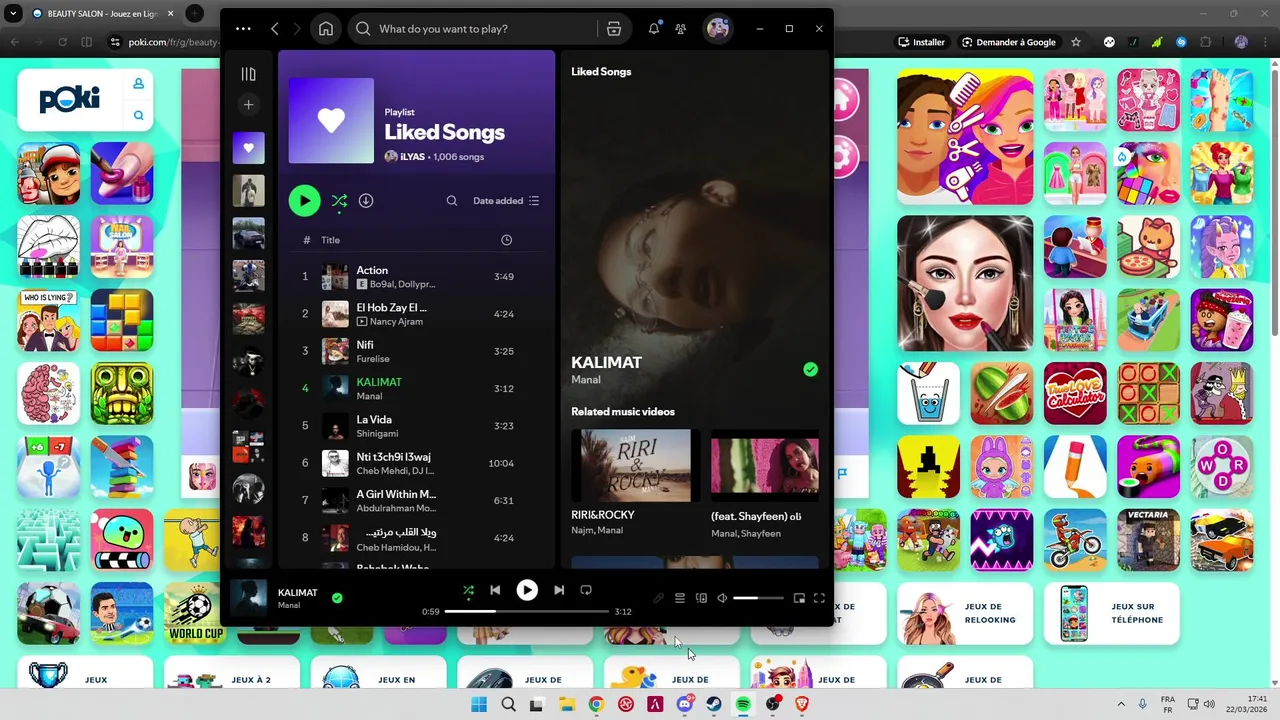The width and height of the screenshot is (1280, 720).
Task: Seek using the song progress bar
Action: click(527, 611)
